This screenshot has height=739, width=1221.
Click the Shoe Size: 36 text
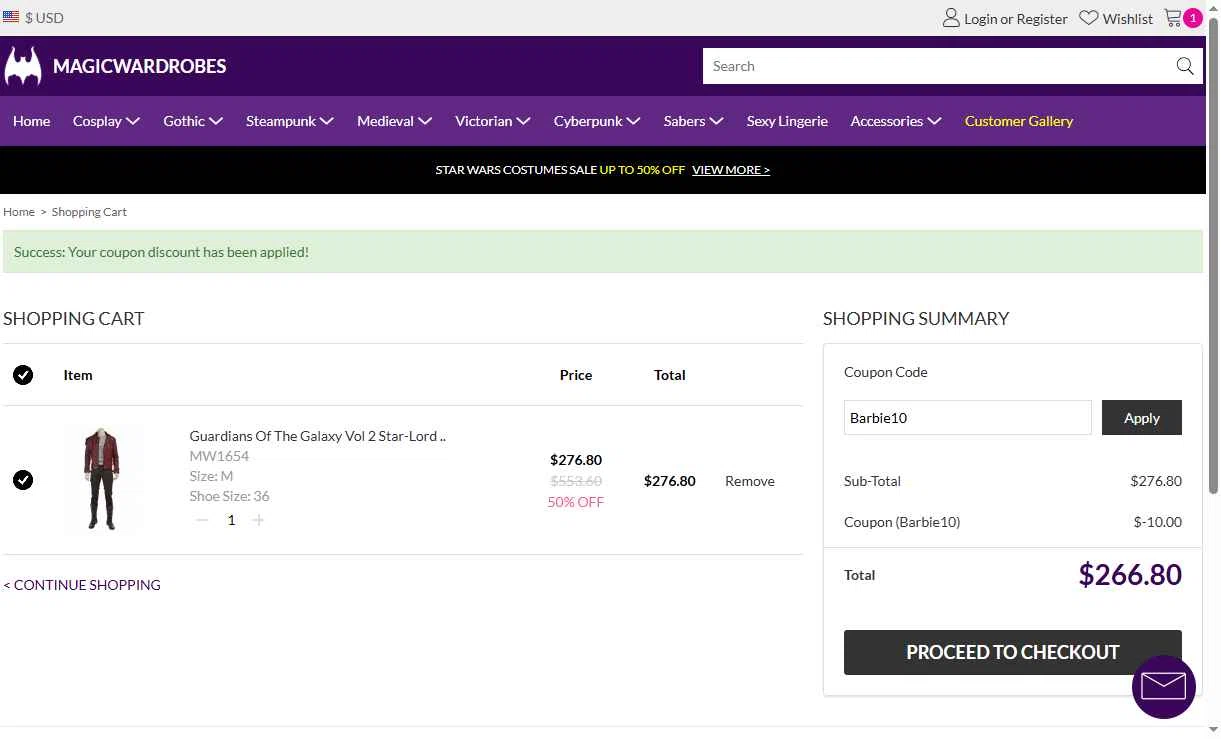coord(230,496)
